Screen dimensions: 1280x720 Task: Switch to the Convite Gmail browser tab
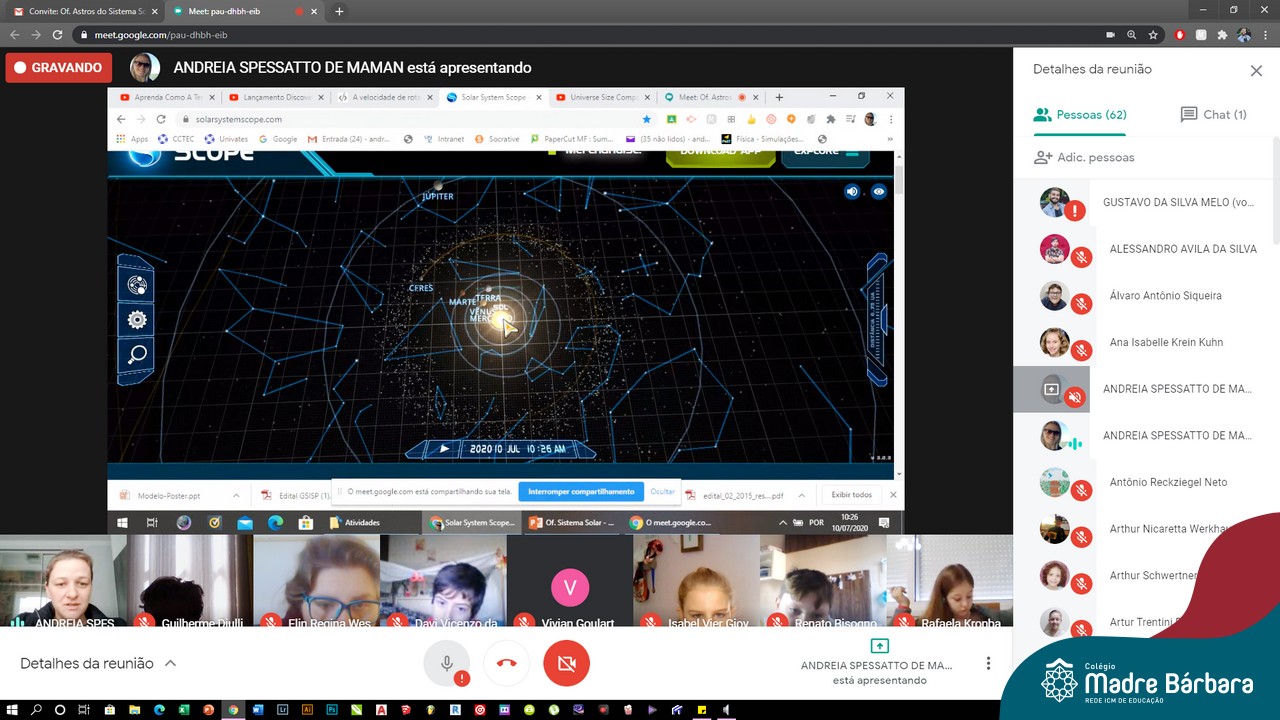[85, 11]
